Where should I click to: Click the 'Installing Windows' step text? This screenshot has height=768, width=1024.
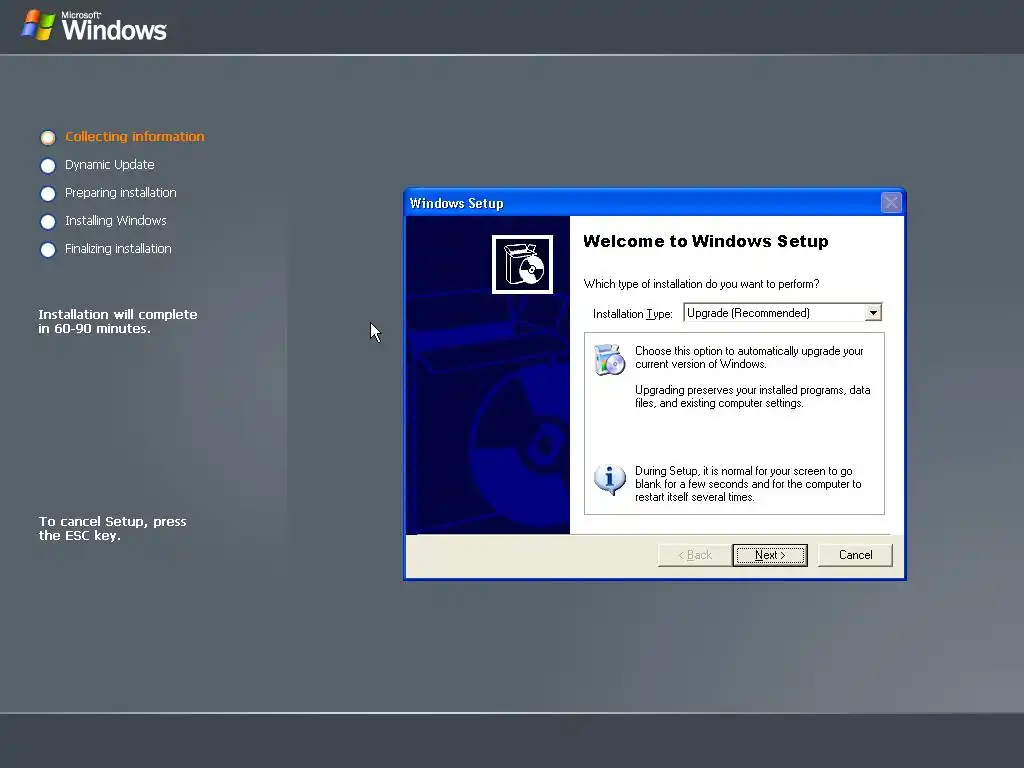click(116, 221)
